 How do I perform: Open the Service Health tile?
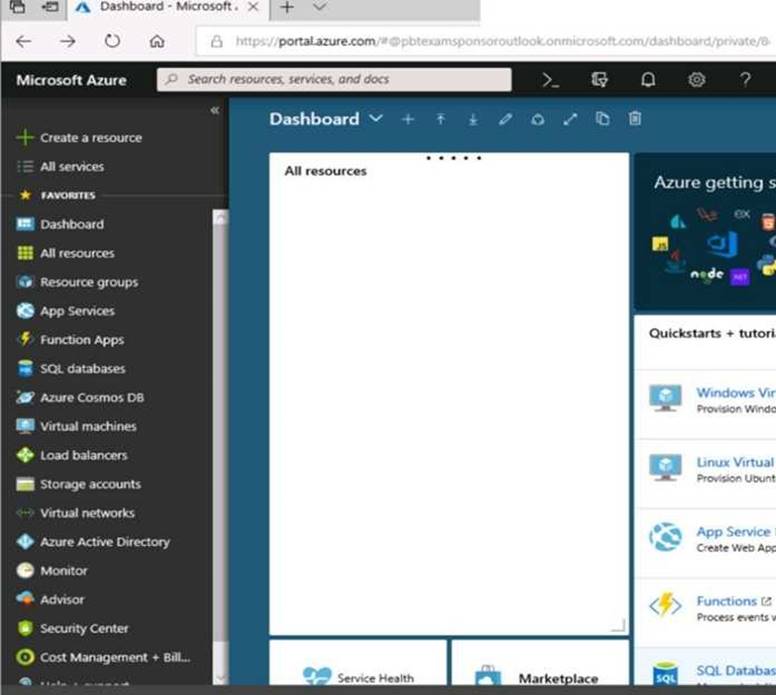coord(358,663)
